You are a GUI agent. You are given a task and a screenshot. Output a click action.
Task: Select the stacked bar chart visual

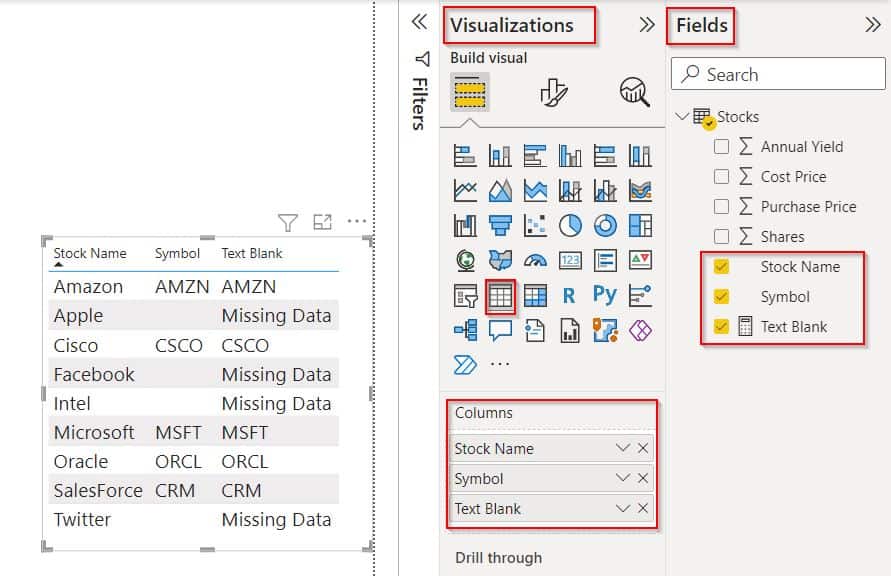pyautogui.click(x=465, y=155)
